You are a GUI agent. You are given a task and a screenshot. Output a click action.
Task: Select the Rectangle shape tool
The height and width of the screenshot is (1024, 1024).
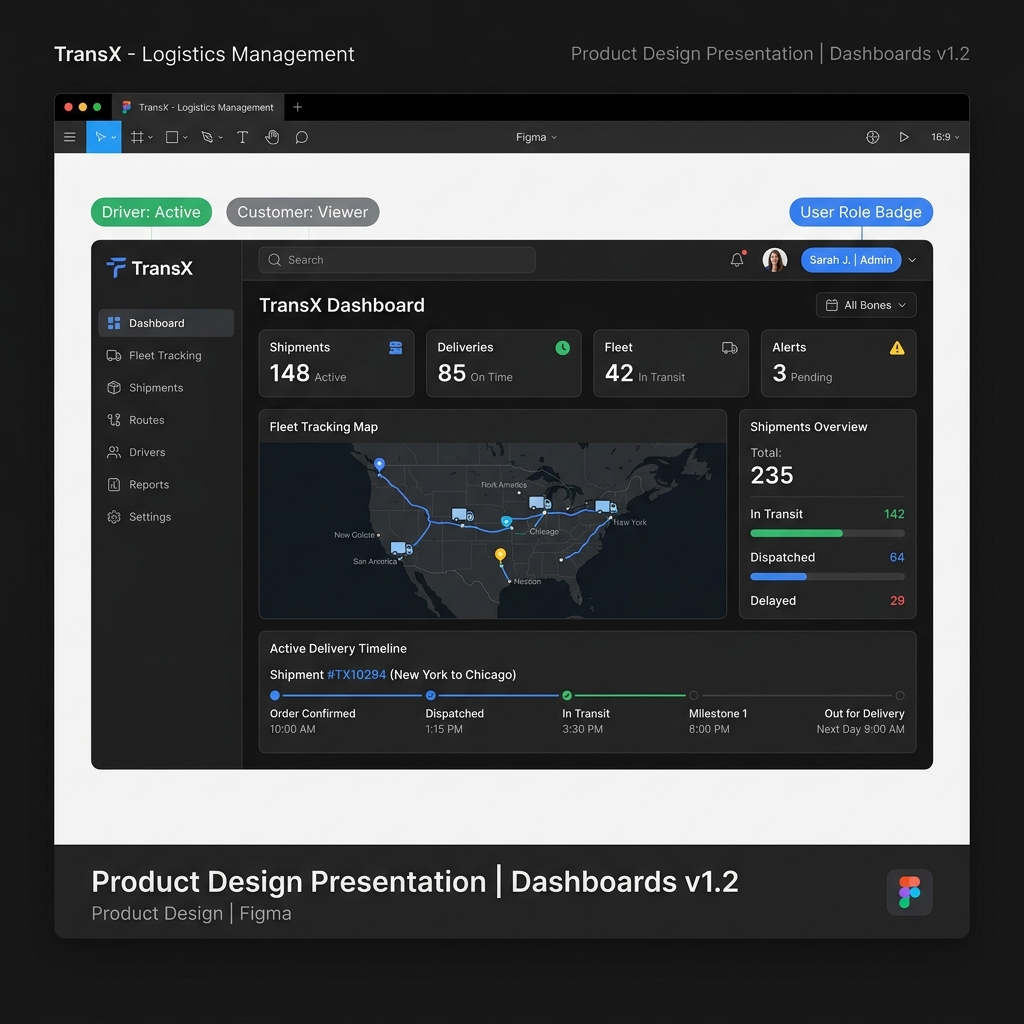click(172, 137)
